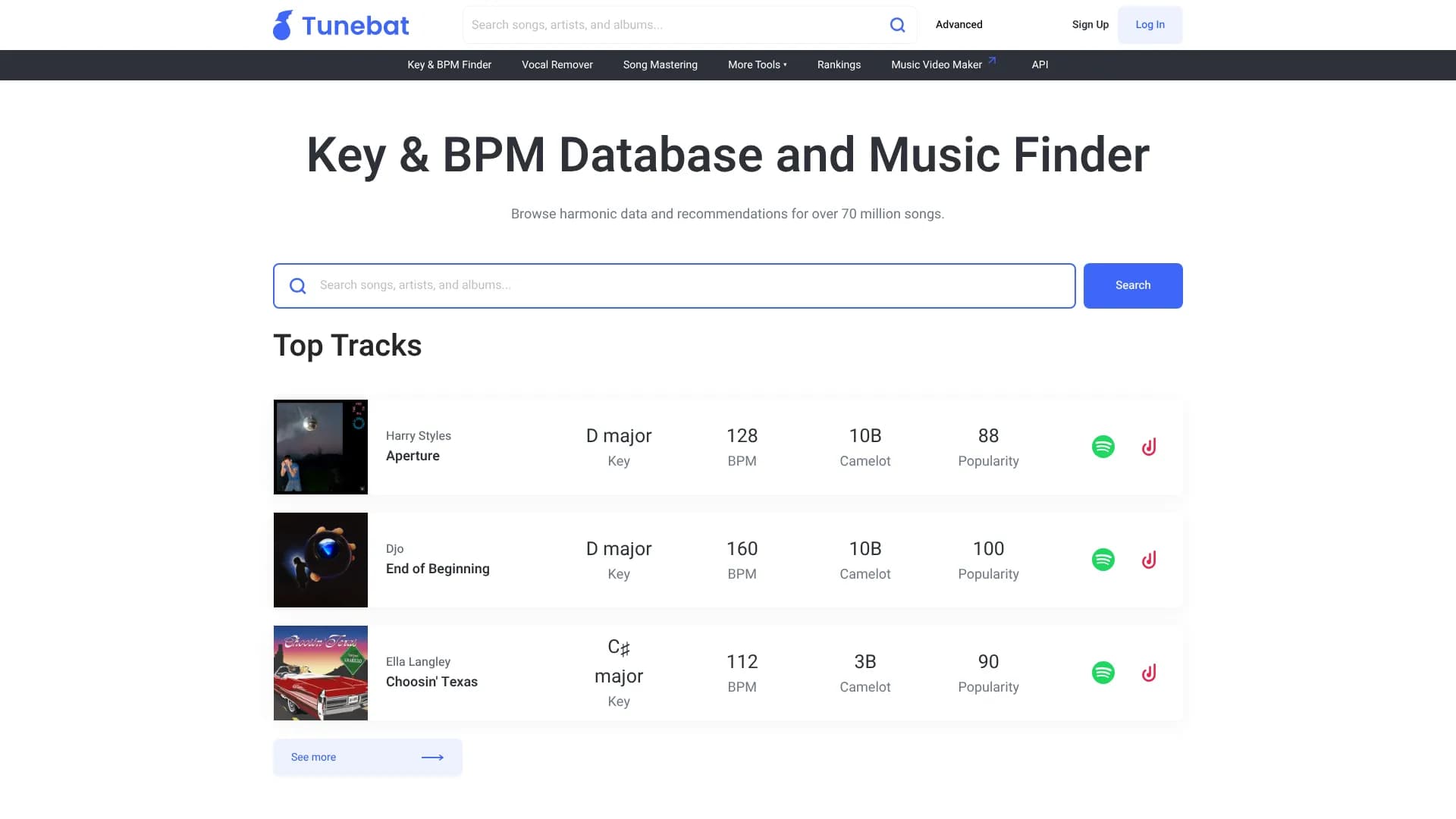Click the magnifier icon in main search box
Screen dimensions: 1456x819
(298, 286)
